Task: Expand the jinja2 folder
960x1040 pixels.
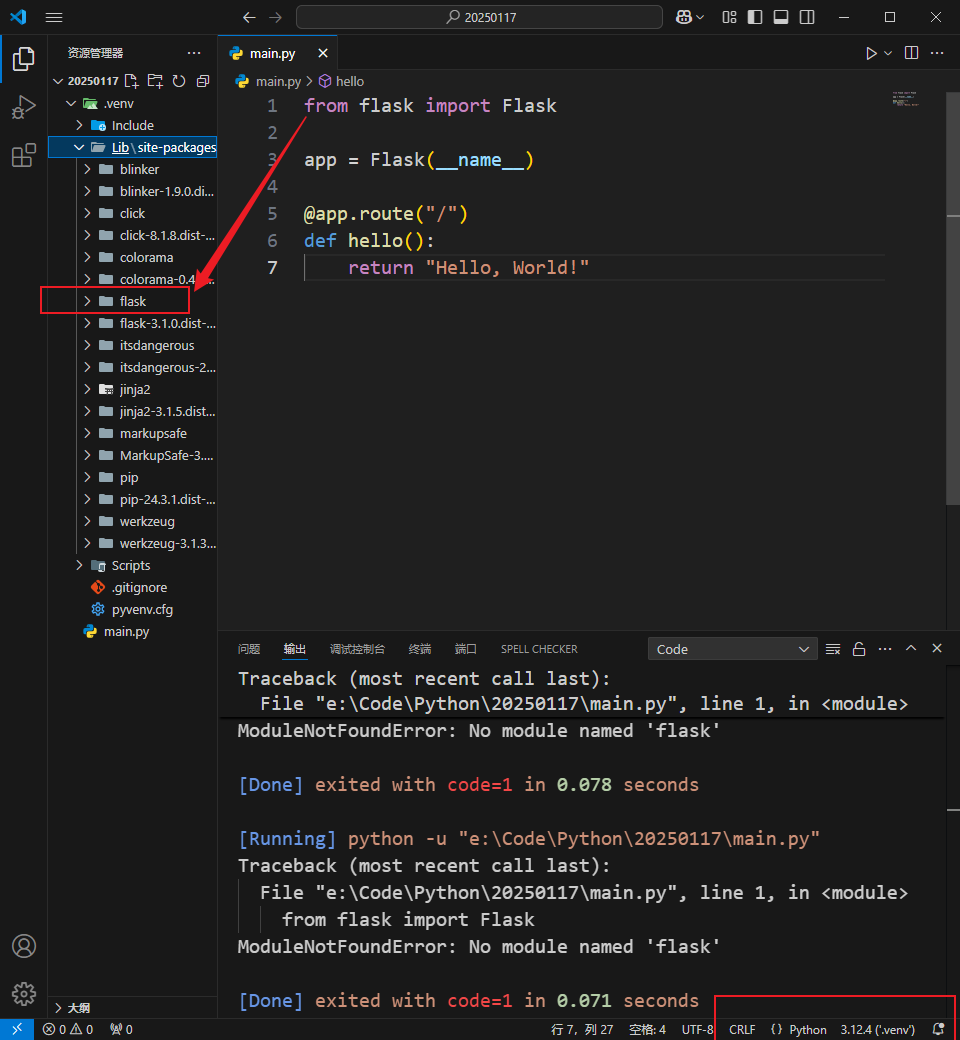Action: pos(87,389)
